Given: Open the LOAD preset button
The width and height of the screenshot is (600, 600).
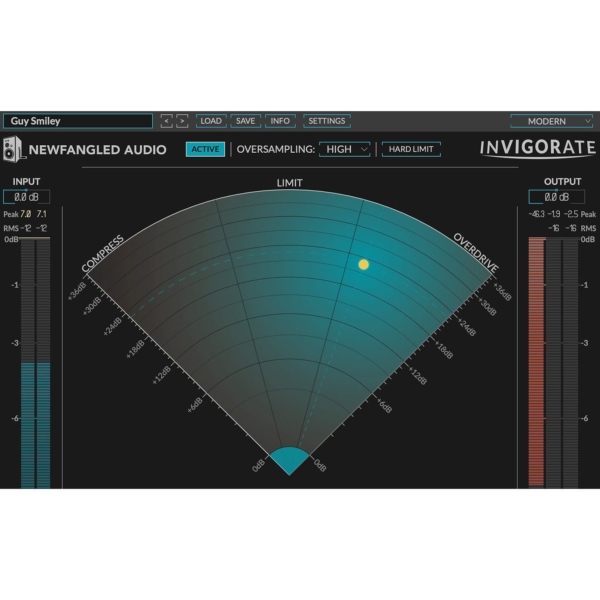Looking at the screenshot, I should click(211, 121).
